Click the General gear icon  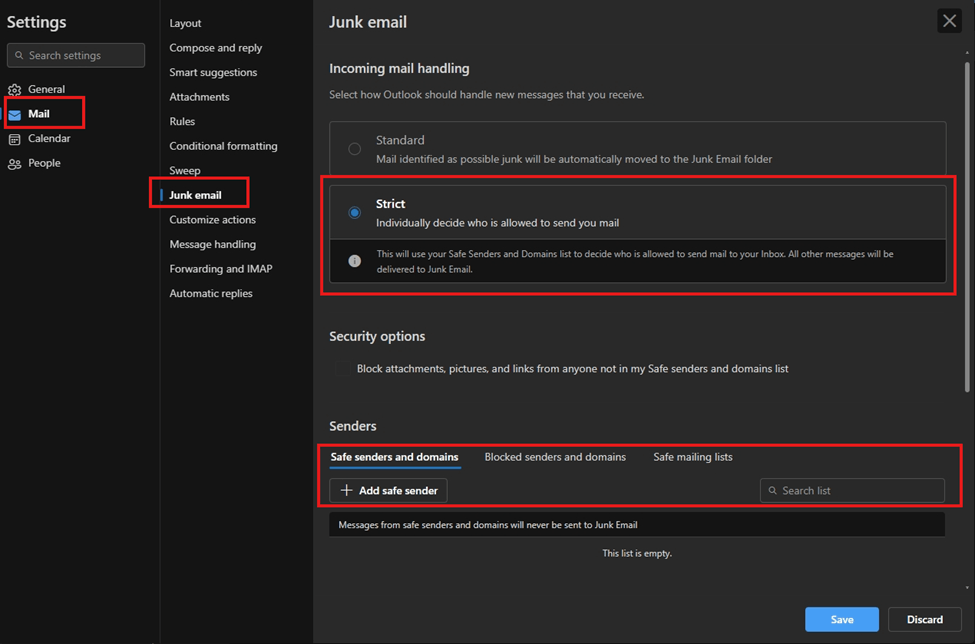click(x=14, y=90)
